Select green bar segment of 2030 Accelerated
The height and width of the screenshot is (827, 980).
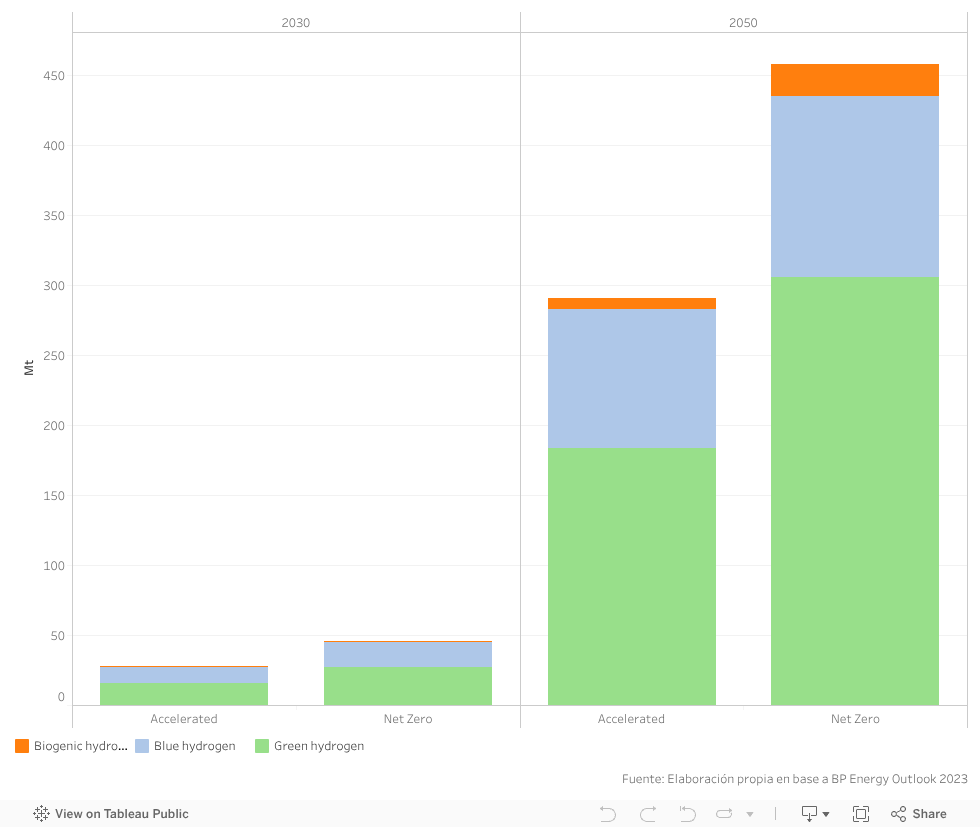click(x=184, y=694)
